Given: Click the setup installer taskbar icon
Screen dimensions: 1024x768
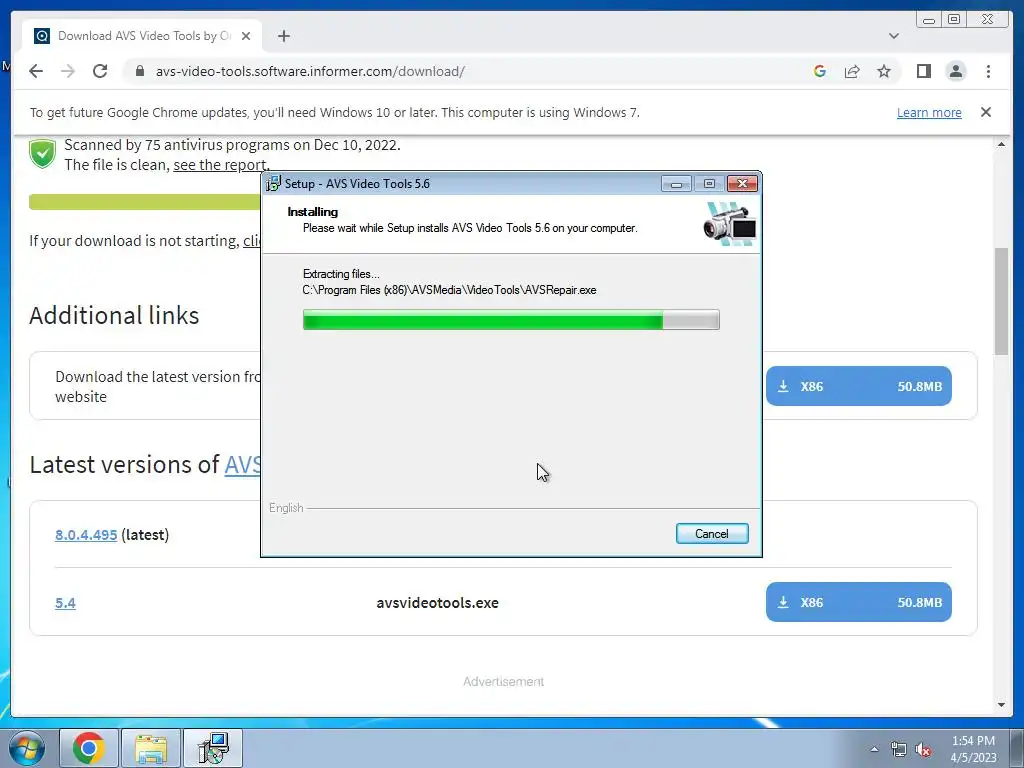Looking at the screenshot, I should 213,748.
